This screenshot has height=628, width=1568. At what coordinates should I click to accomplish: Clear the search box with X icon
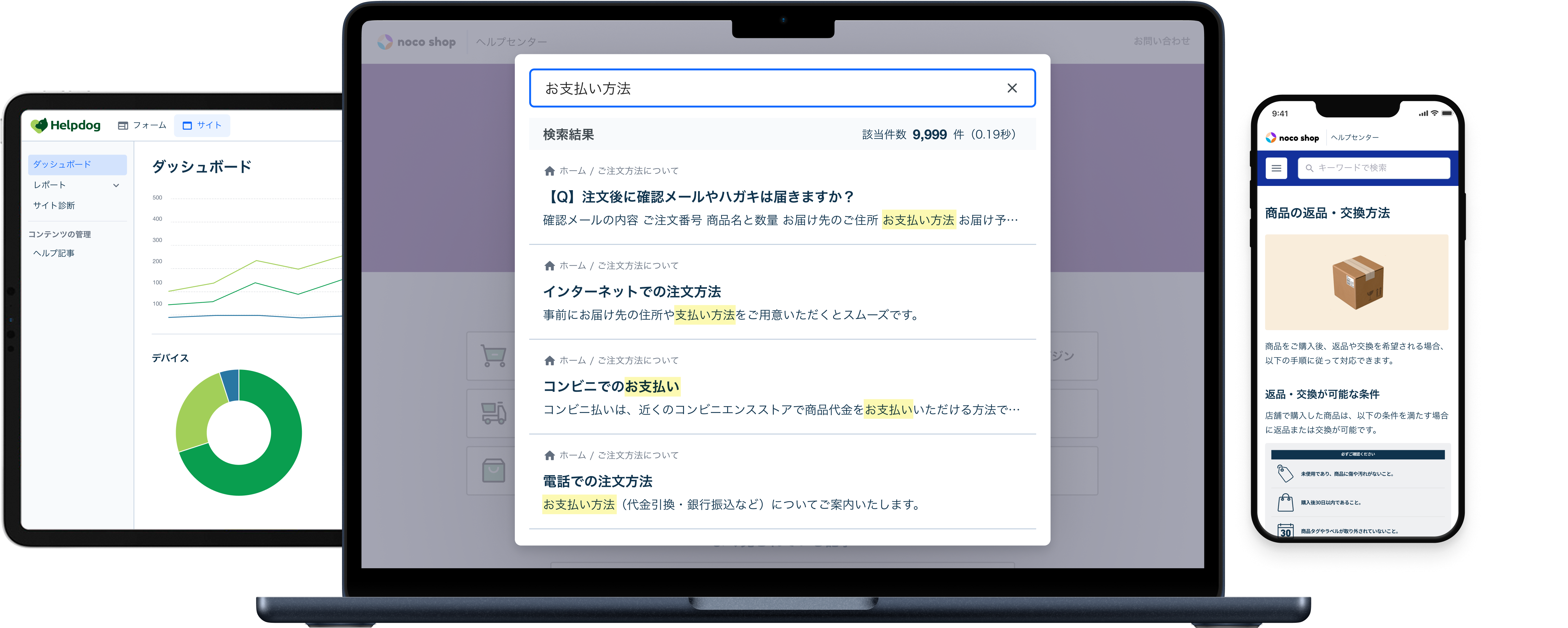1012,88
